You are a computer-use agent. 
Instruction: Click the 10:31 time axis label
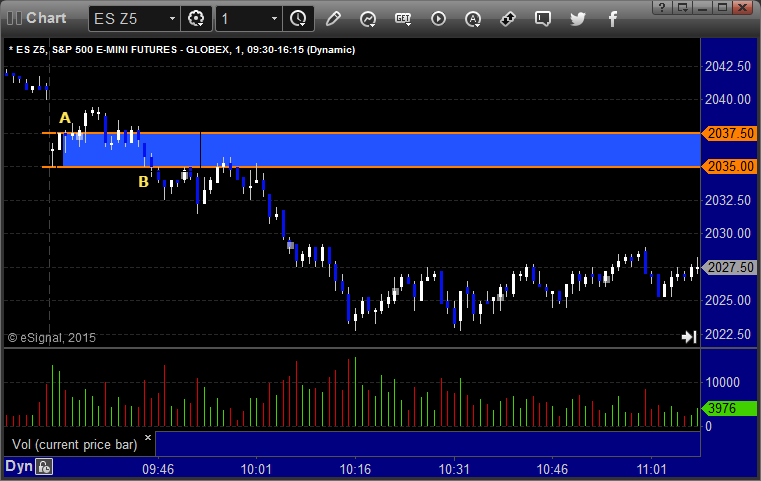tap(454, 469)
